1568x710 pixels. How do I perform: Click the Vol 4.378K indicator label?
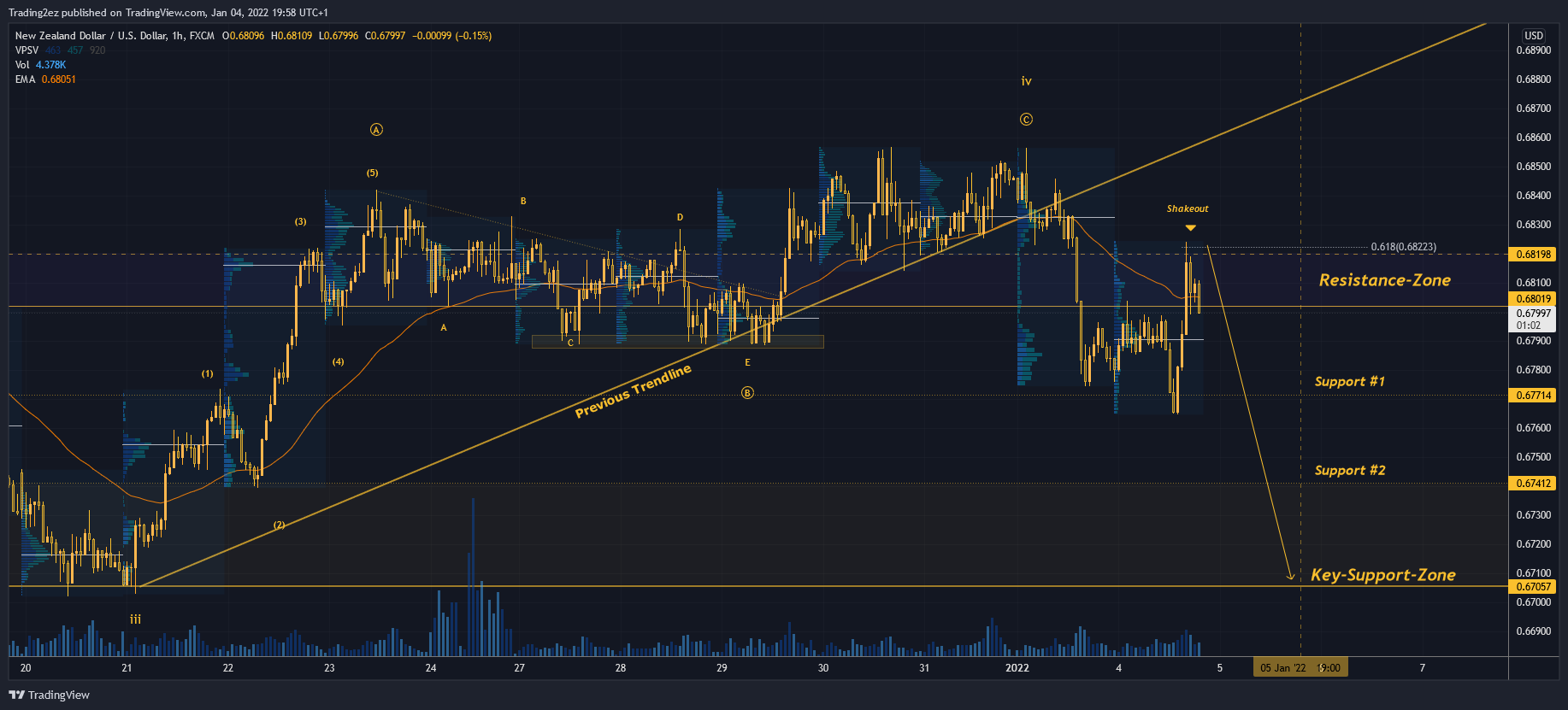coord(40,65)
